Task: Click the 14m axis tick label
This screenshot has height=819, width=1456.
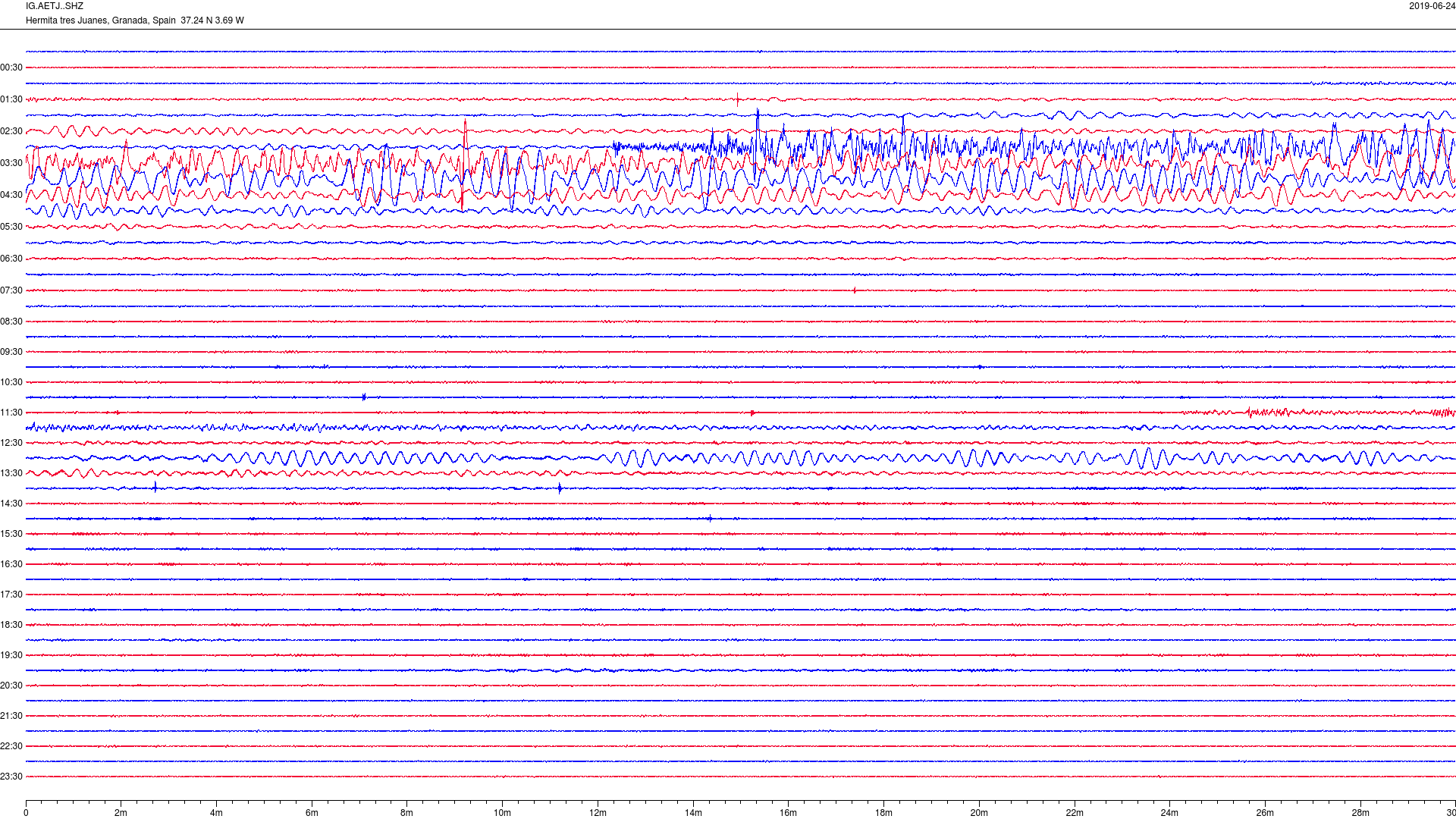Action: point(693,813)
